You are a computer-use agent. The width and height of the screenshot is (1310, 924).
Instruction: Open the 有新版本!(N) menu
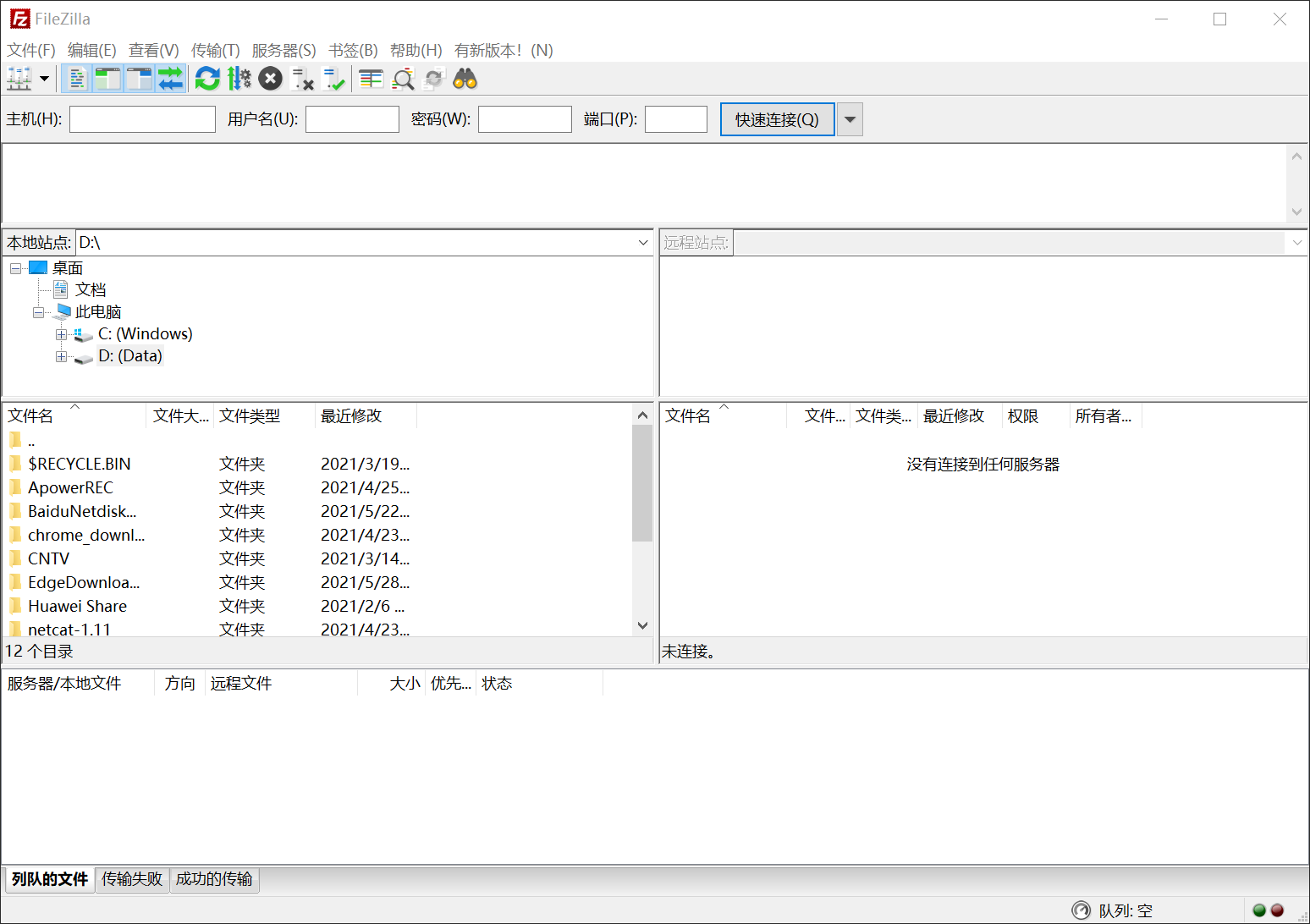[504, 50]
